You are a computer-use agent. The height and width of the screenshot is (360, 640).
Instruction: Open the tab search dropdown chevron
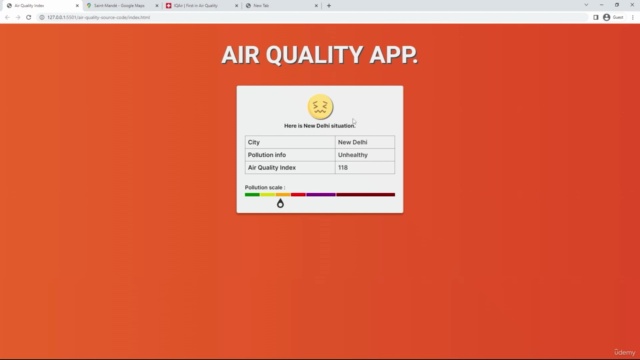(x=586, y=5)
